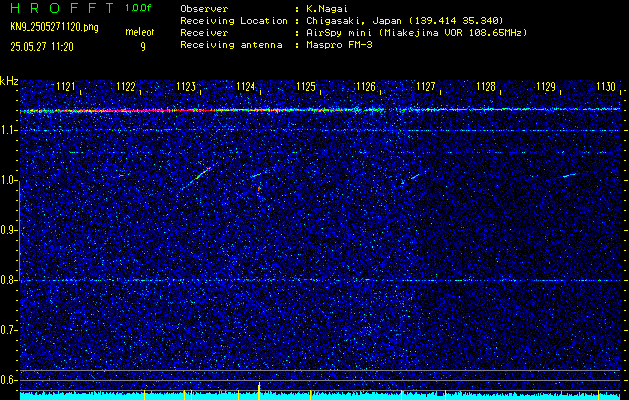The width and height of the screenshot is (629, 400).
Task: Click the Receiving antenna field label
Action: point(231,45)
